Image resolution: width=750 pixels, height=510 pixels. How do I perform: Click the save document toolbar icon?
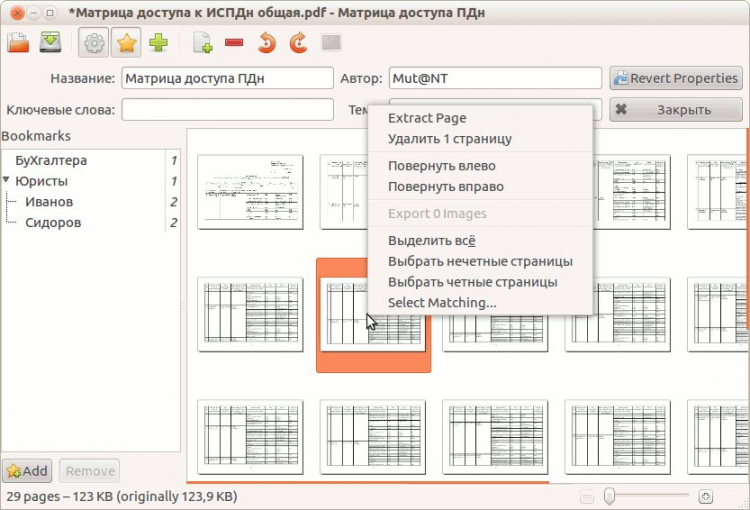[50, 42]
